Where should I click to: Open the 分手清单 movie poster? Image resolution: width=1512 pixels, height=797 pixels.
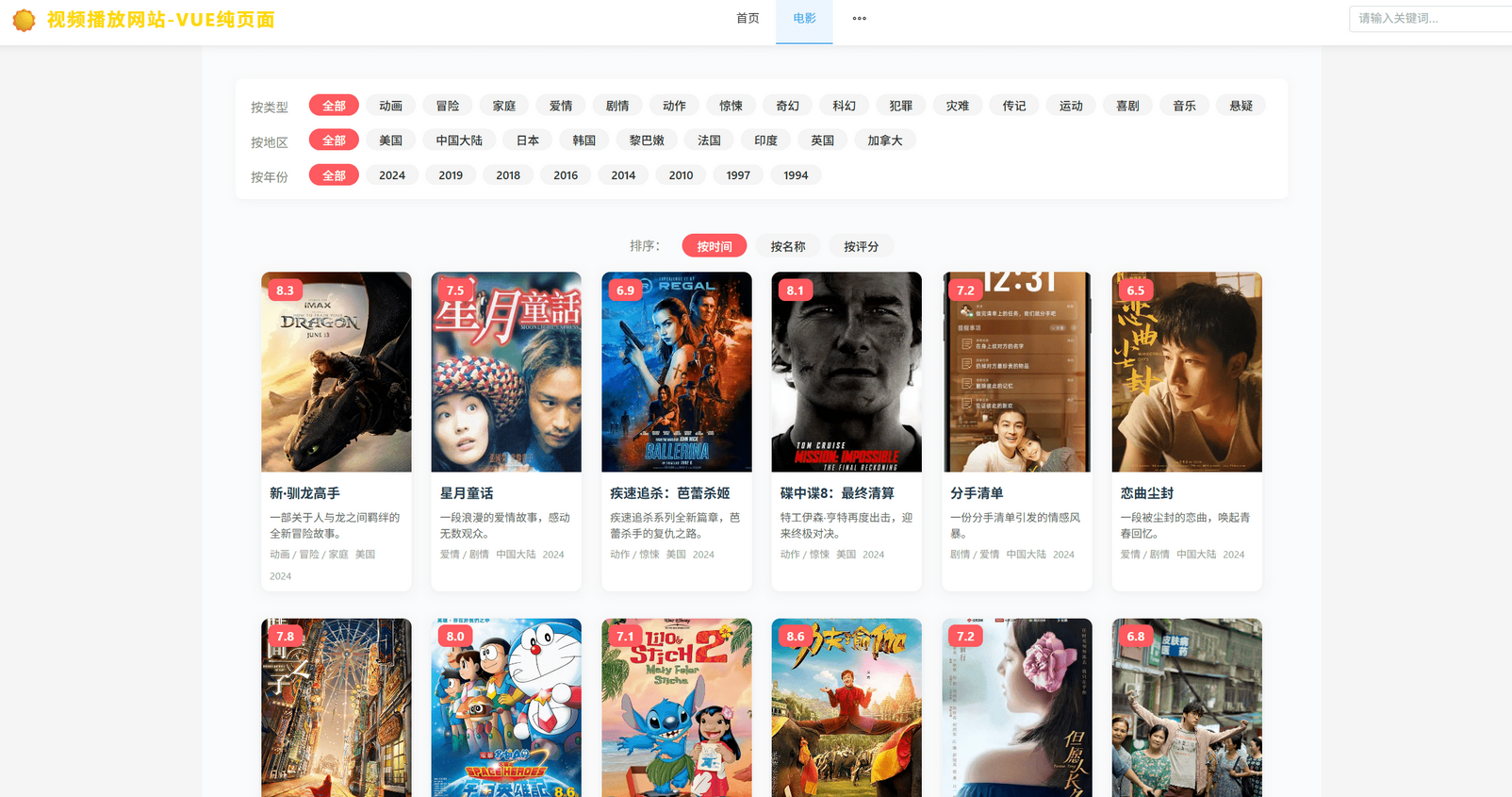1017,372
